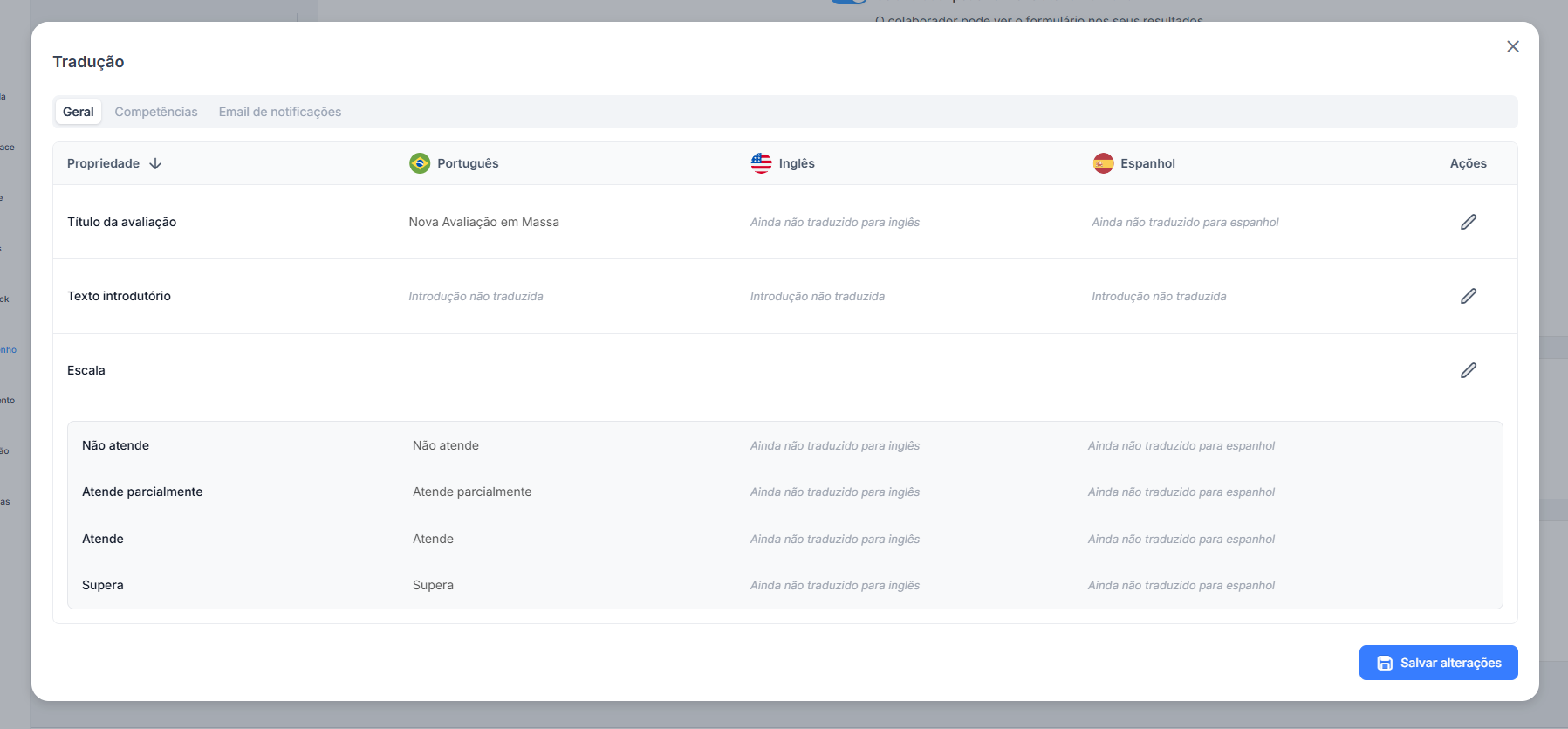Screen dimensions: 1568x729
Task: Click the Brazil flag icon beside Português
Action: coord(420,163)
